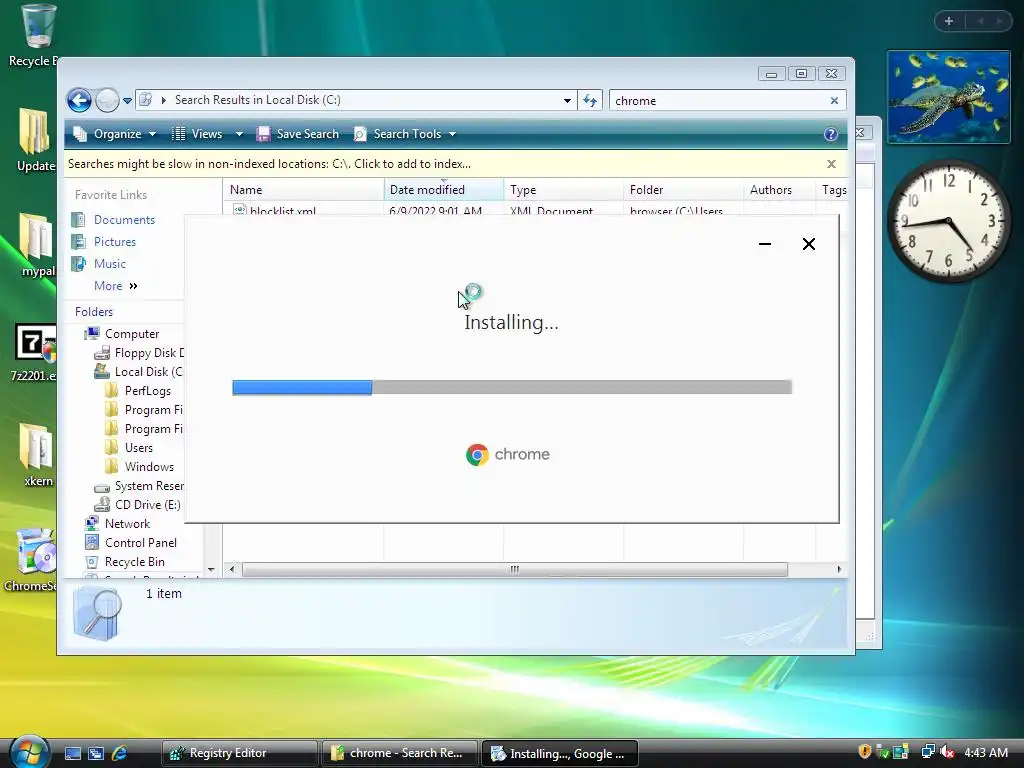Click Show Desktop quick launch icon
This screenshot has height=768, width=1024.
[72, 753]
